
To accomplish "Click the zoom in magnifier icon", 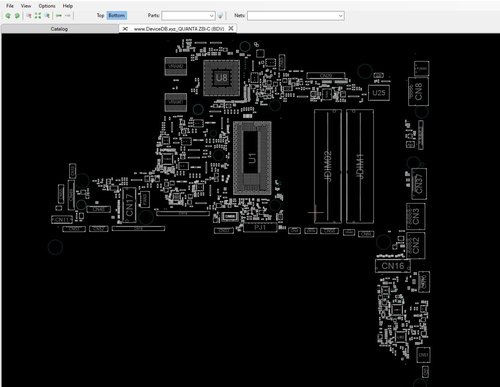I will (29, 16).
